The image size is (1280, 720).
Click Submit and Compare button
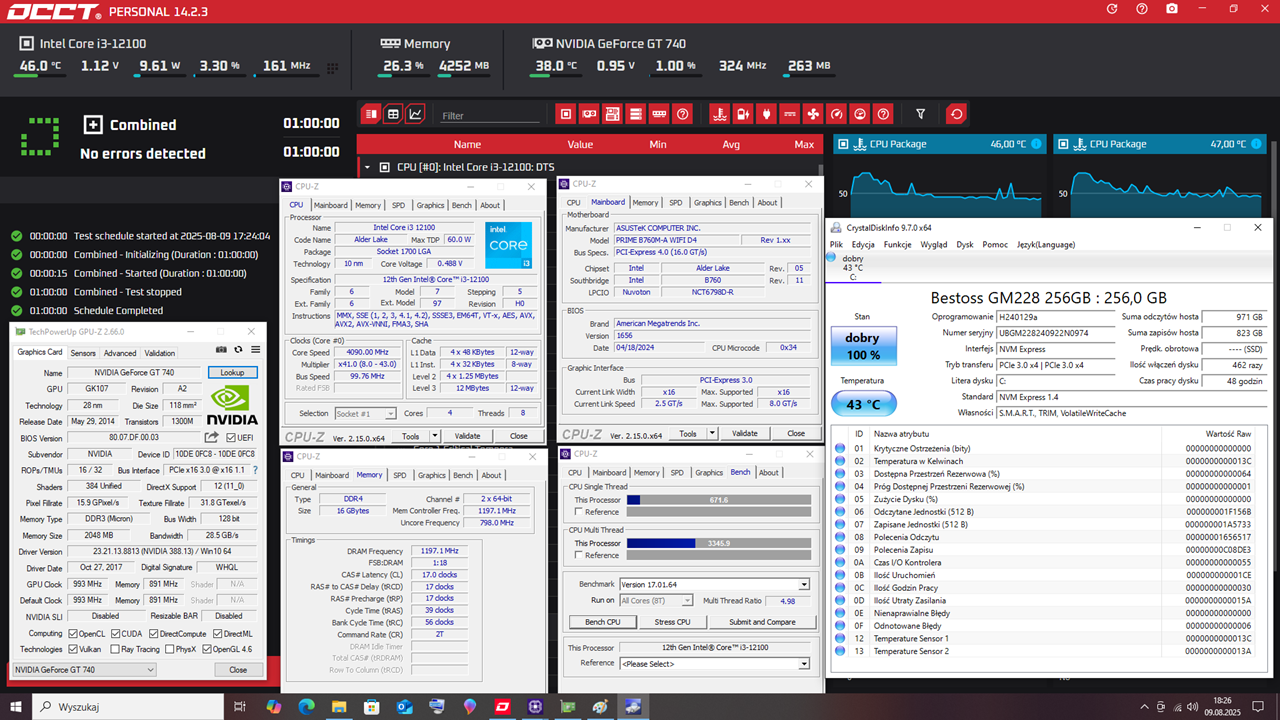point(762,622)
